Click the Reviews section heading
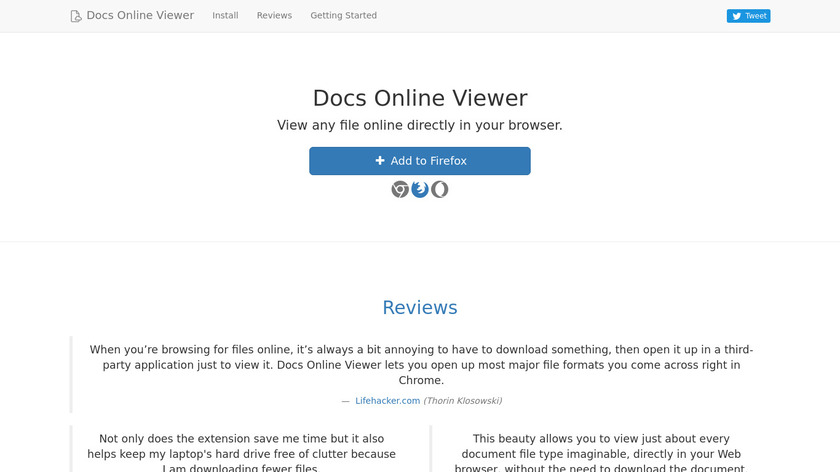 (x=420, y=308)
